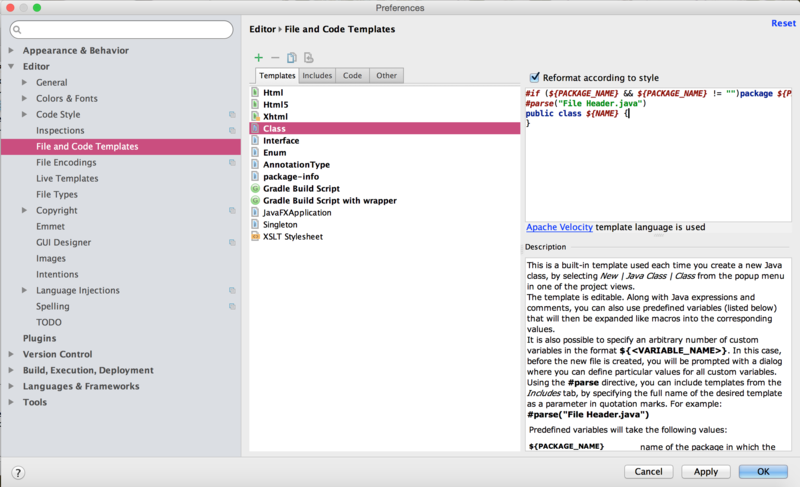Image resolution: width=800 pixels, height=487 pixels.
Task: Expand the Language Injections node
Action: (24, 290)
